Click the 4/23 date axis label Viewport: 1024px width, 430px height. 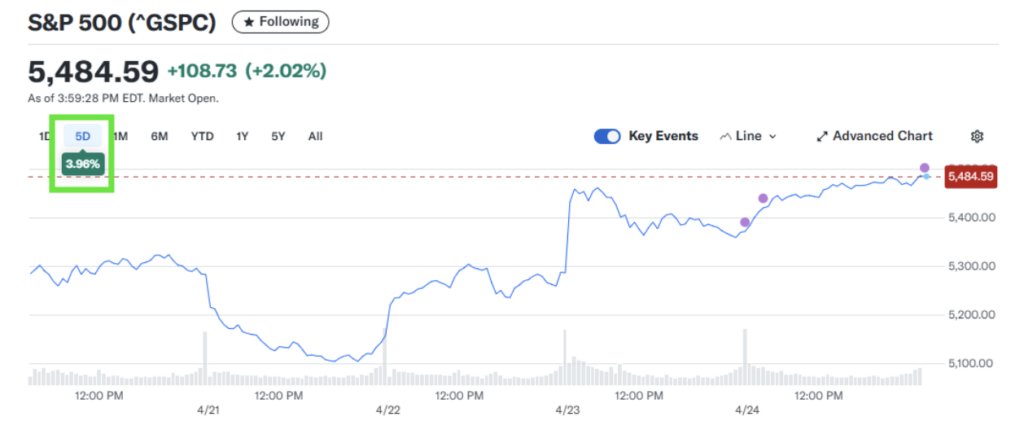point(568,411)
